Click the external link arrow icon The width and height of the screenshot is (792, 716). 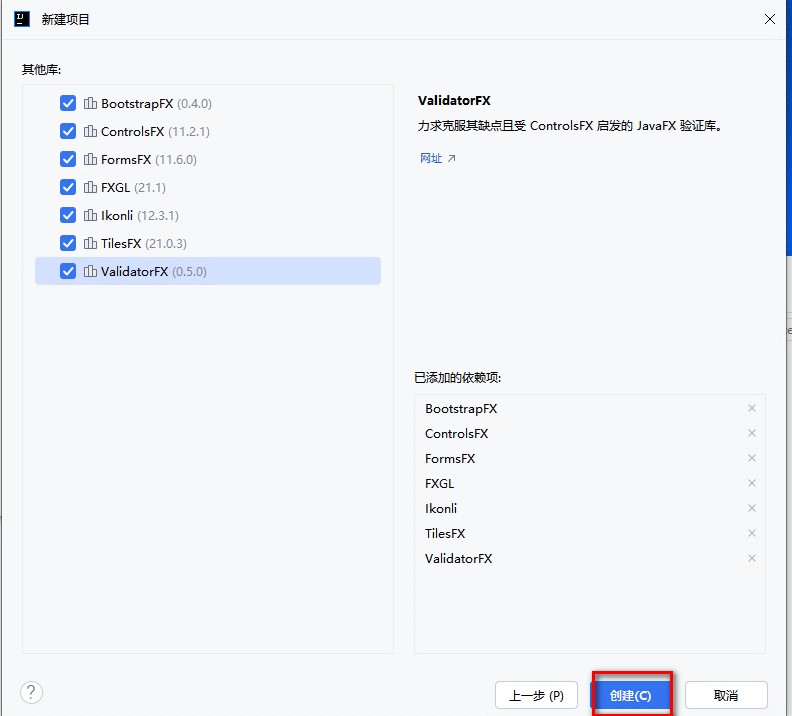coord(452,159)
